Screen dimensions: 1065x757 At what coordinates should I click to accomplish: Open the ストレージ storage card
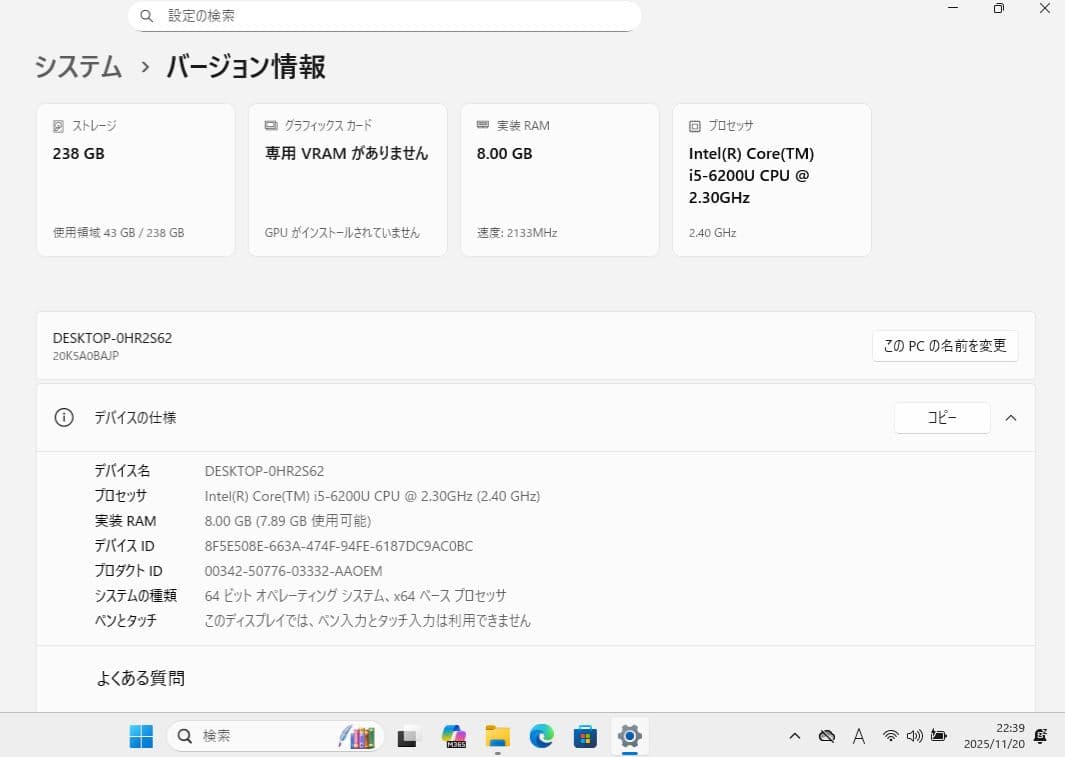[x=135, y=178]
